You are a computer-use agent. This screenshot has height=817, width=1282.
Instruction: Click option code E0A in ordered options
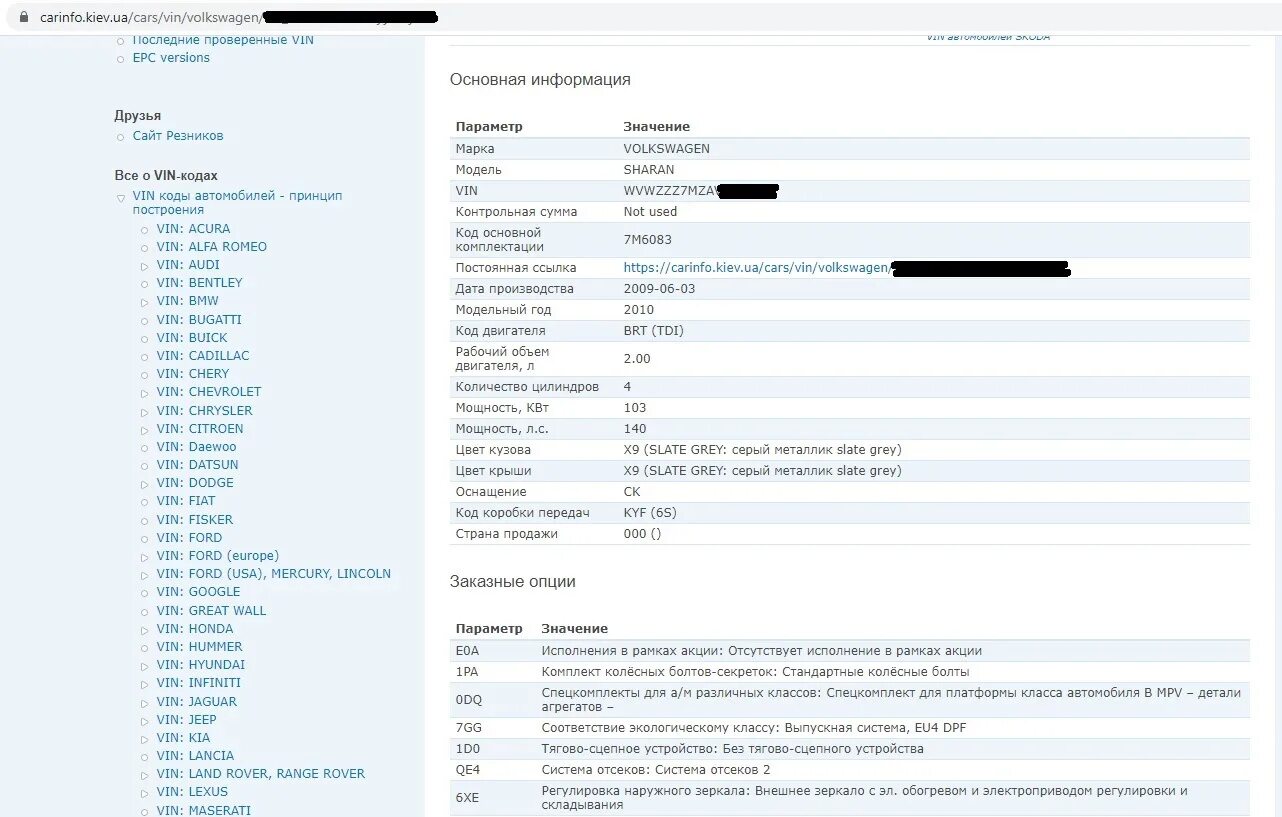[467, 651]
